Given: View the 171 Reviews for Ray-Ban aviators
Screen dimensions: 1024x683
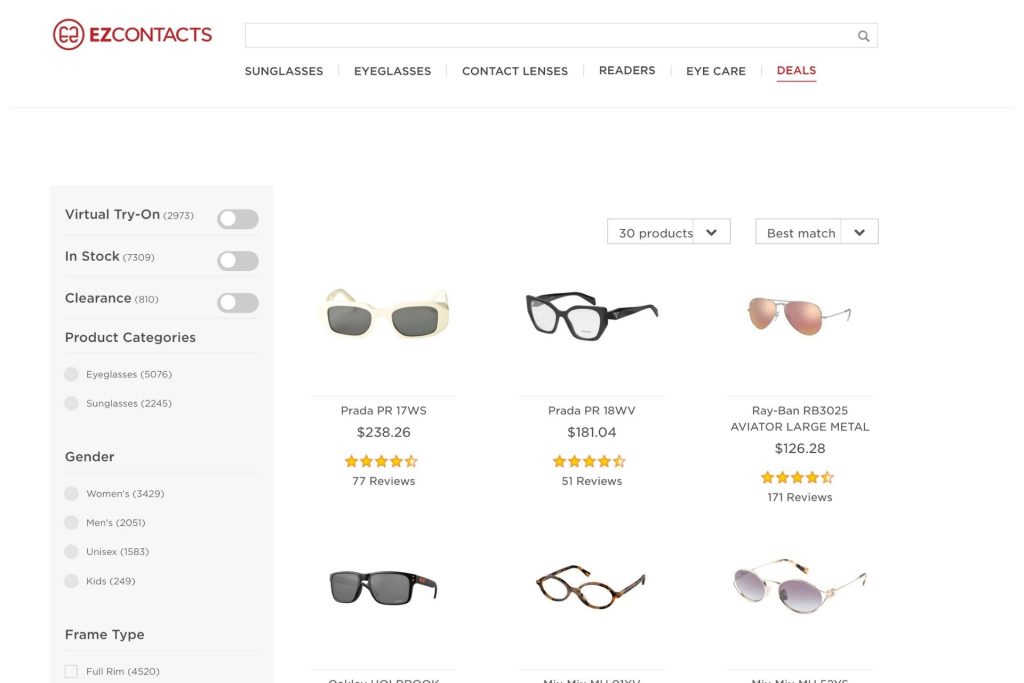Looking at the screenshot, I should tap(799, 496).
